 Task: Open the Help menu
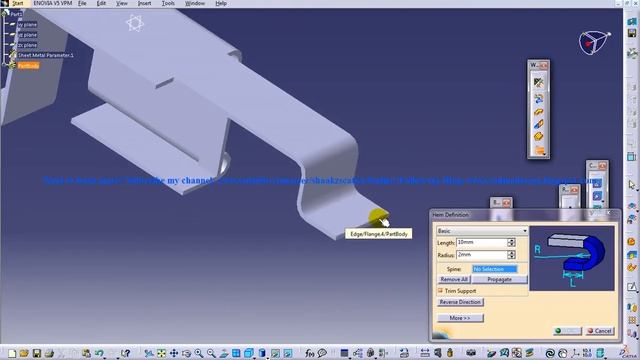coord(221,3)
